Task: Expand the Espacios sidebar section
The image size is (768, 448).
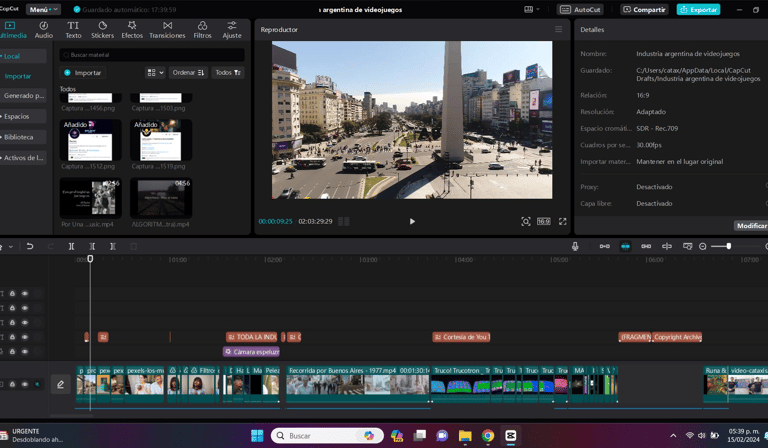Action: click(23, 117)
